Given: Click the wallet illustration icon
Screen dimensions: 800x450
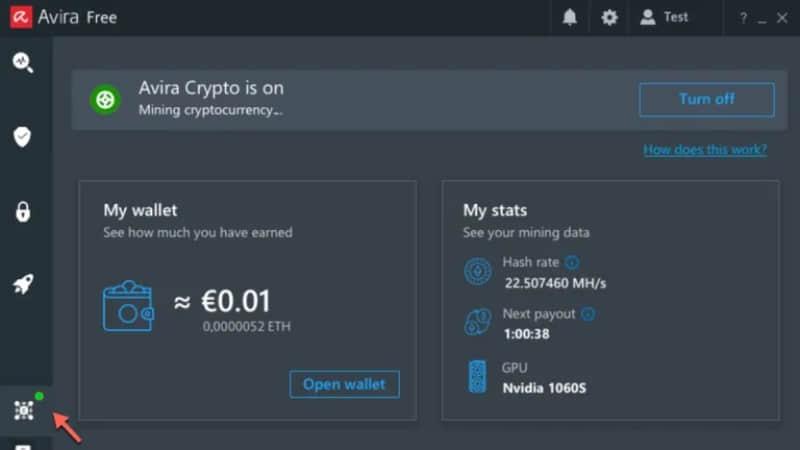Looking at the screenshot, I should point(128,306).
